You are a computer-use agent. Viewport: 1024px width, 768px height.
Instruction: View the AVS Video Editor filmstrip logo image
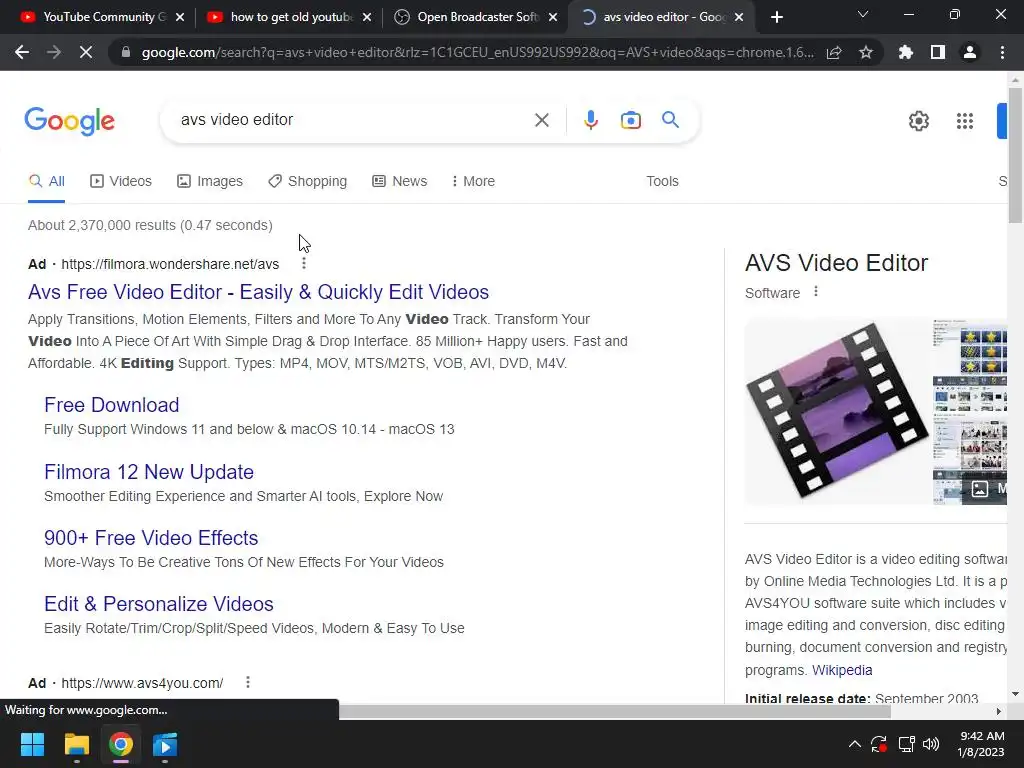click(837, 411)
